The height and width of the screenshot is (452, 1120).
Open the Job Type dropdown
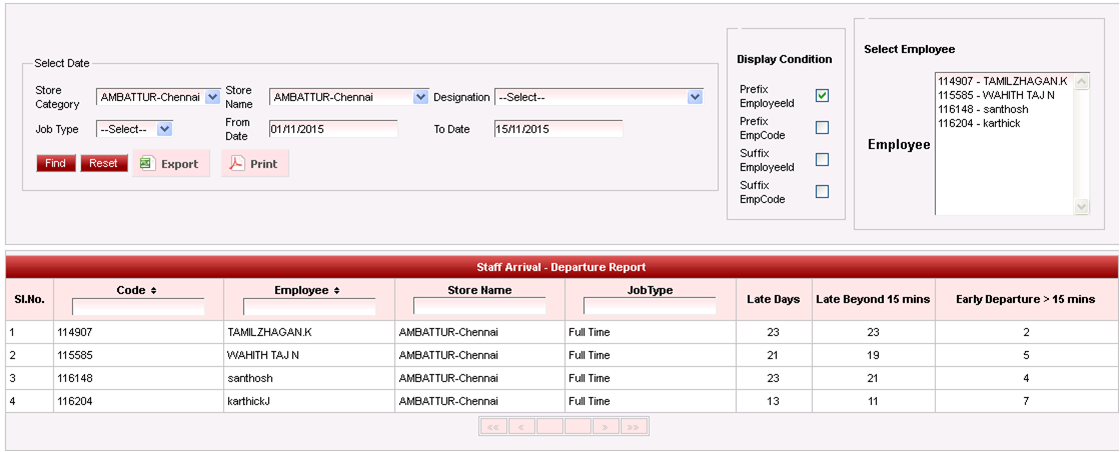(165, 129)
